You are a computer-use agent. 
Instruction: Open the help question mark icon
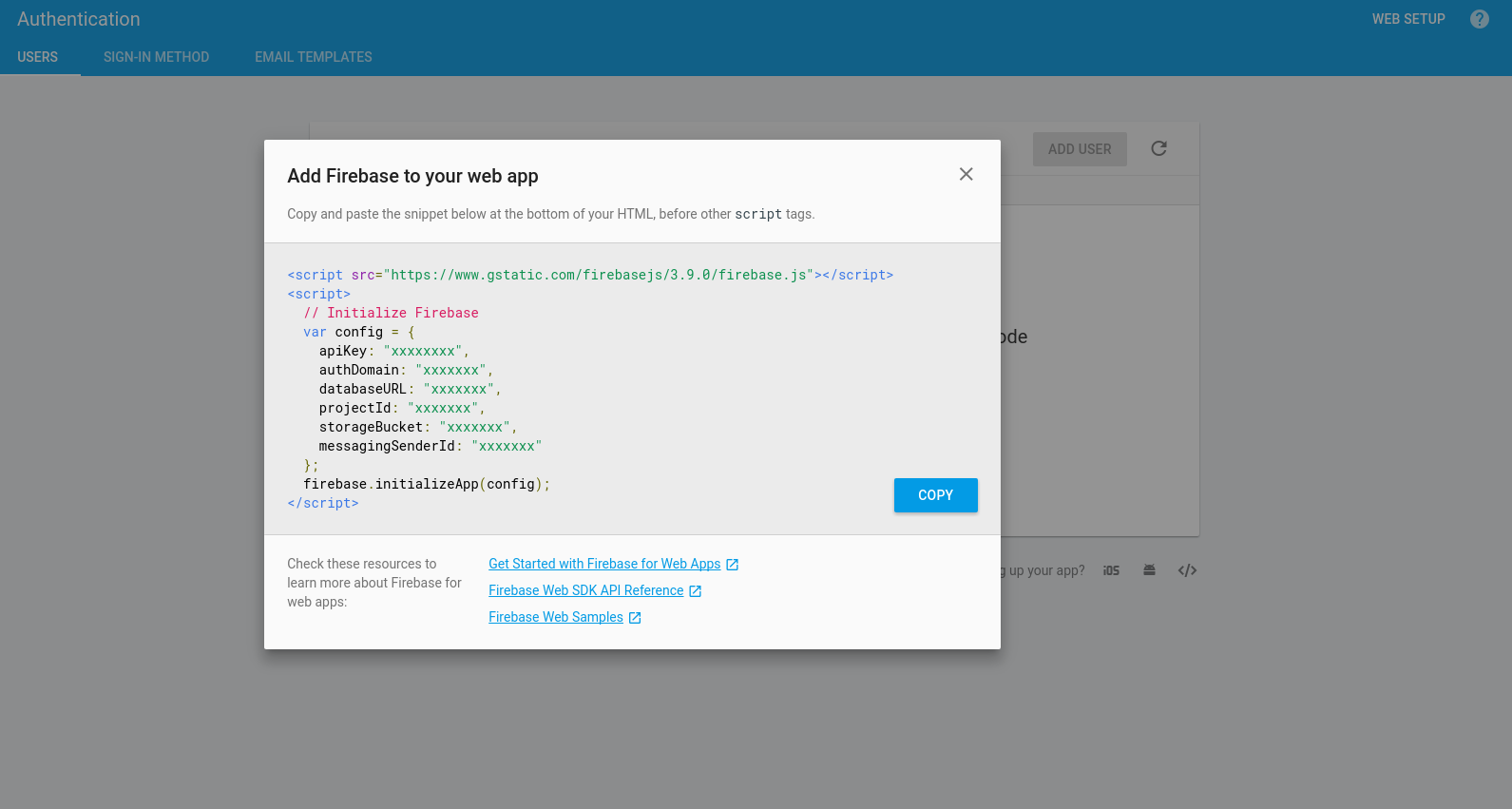pos(1480,19)
